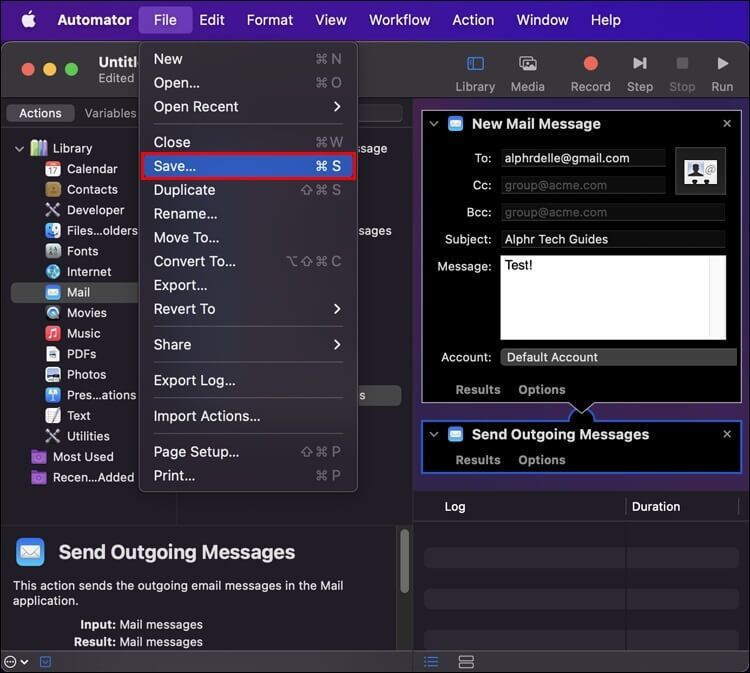
Task: Open the Workflow menu in menu bar
Action: click(399, 20)
